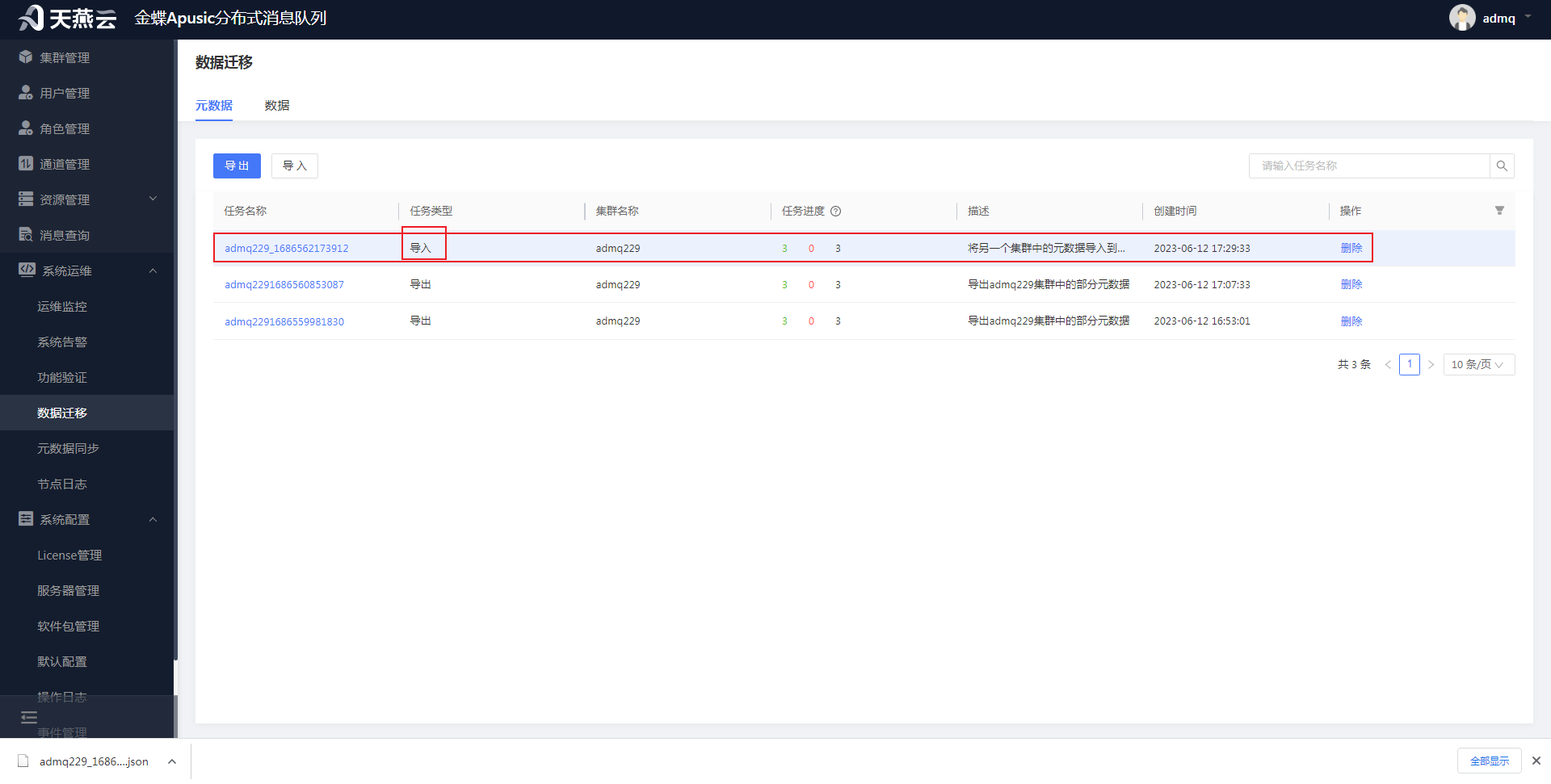Open task admq2291686560853087

pos(284,284)
